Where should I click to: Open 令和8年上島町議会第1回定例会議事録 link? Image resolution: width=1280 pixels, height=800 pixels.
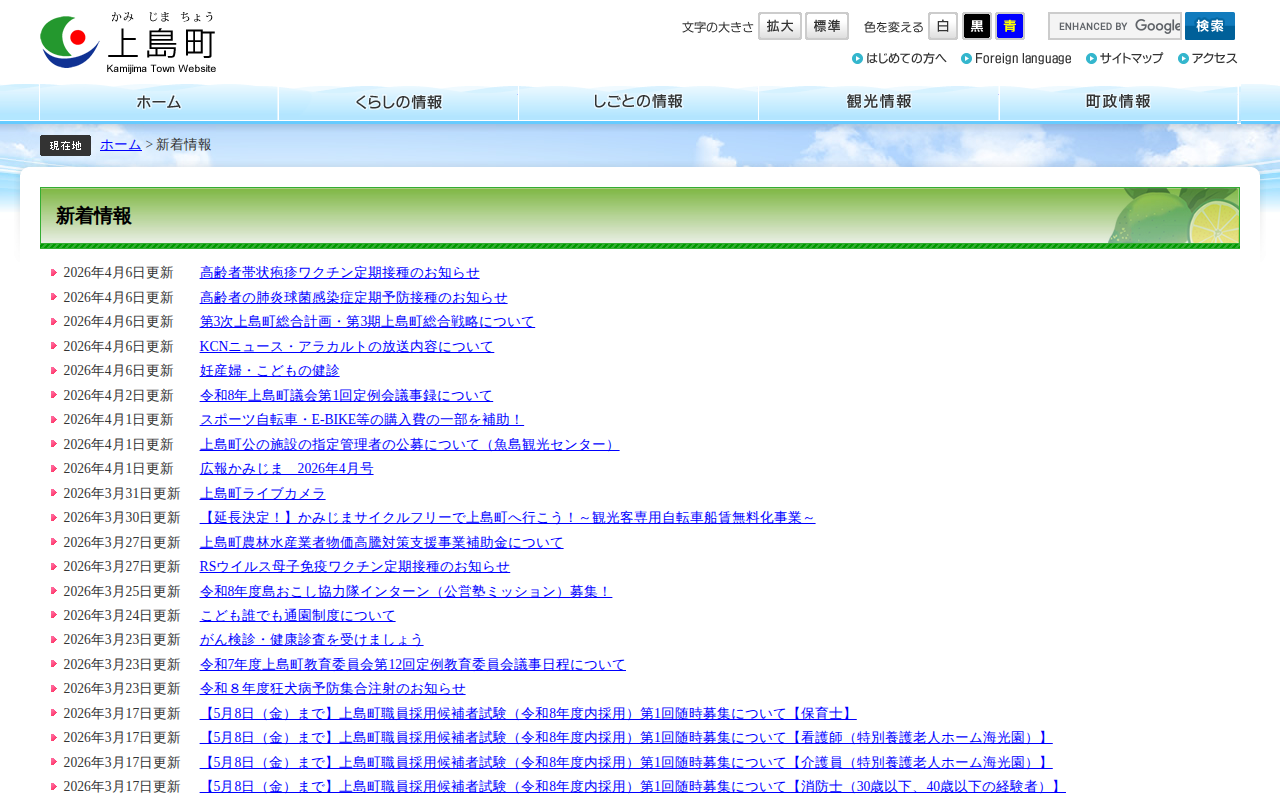tap(346, 396)
